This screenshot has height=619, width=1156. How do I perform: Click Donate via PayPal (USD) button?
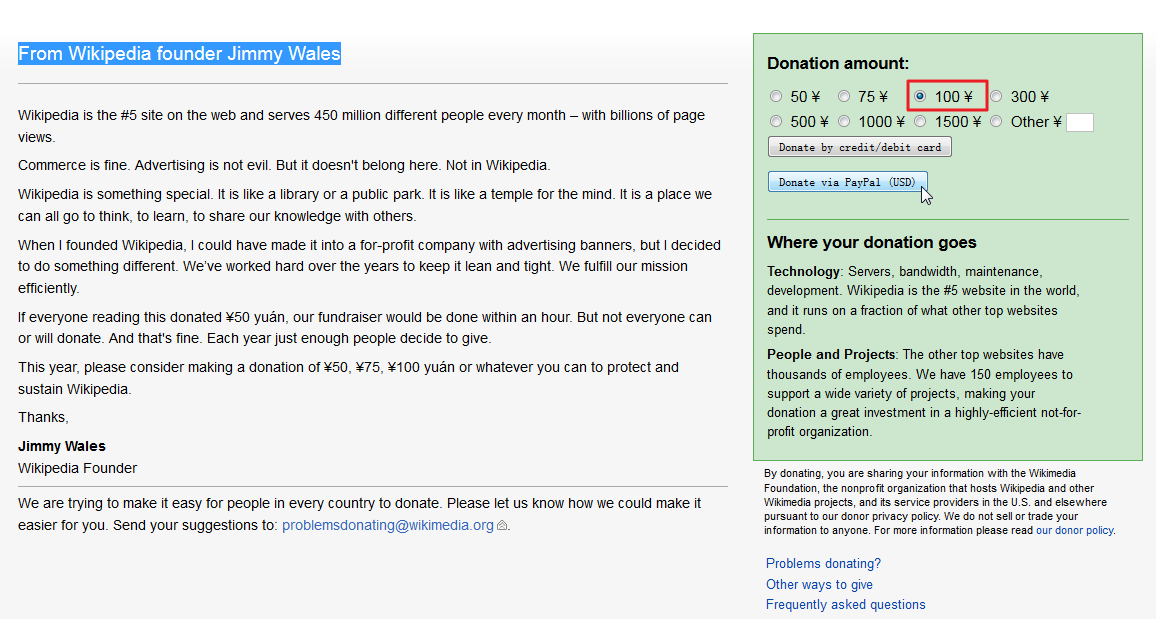[847, 182]
